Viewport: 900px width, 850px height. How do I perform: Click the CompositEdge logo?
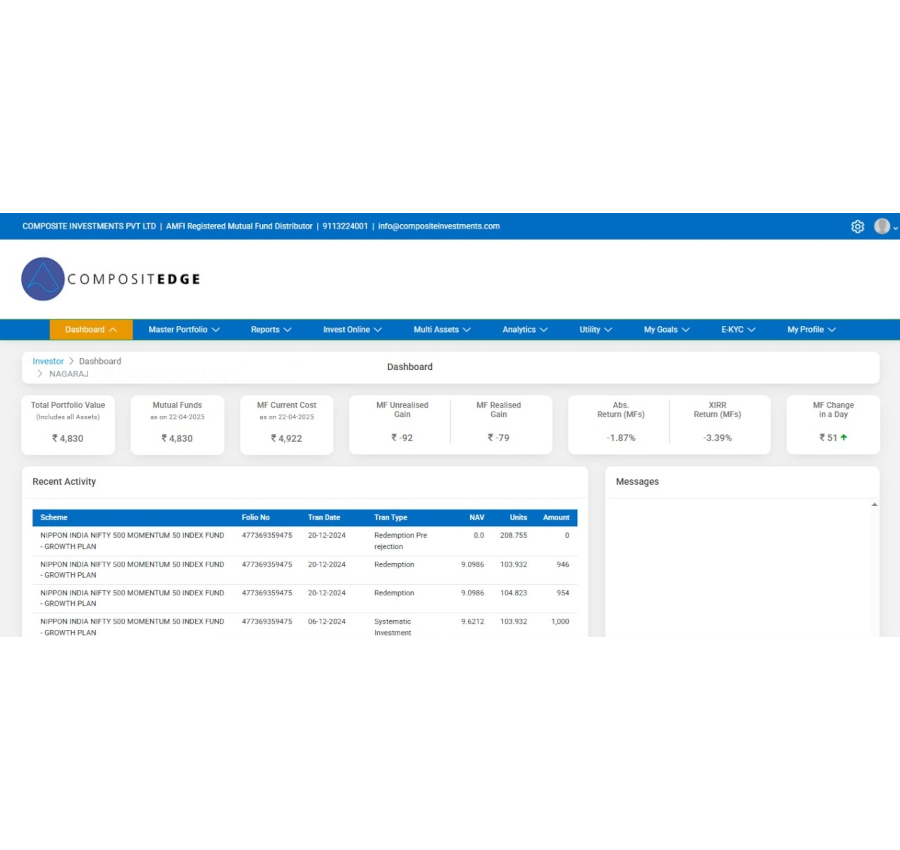[x=110, y=279]
